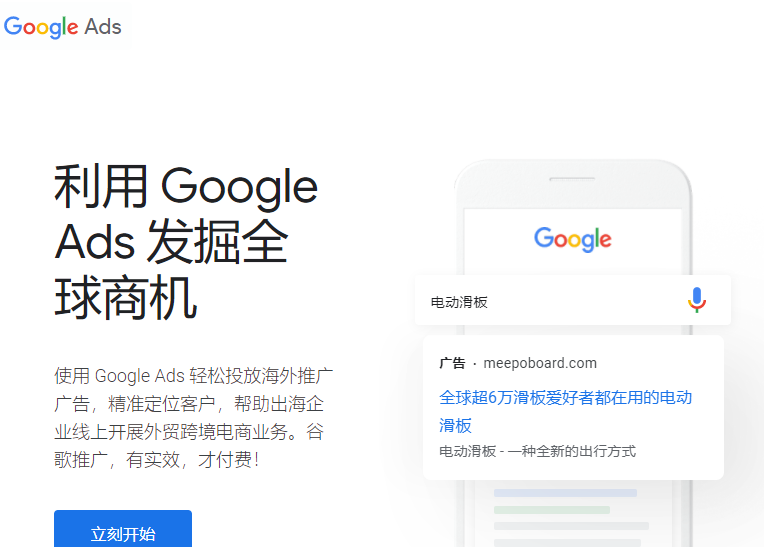764x547 pixels.
Task: Click the phone speaker bar at top
Action: pos(572,179)
